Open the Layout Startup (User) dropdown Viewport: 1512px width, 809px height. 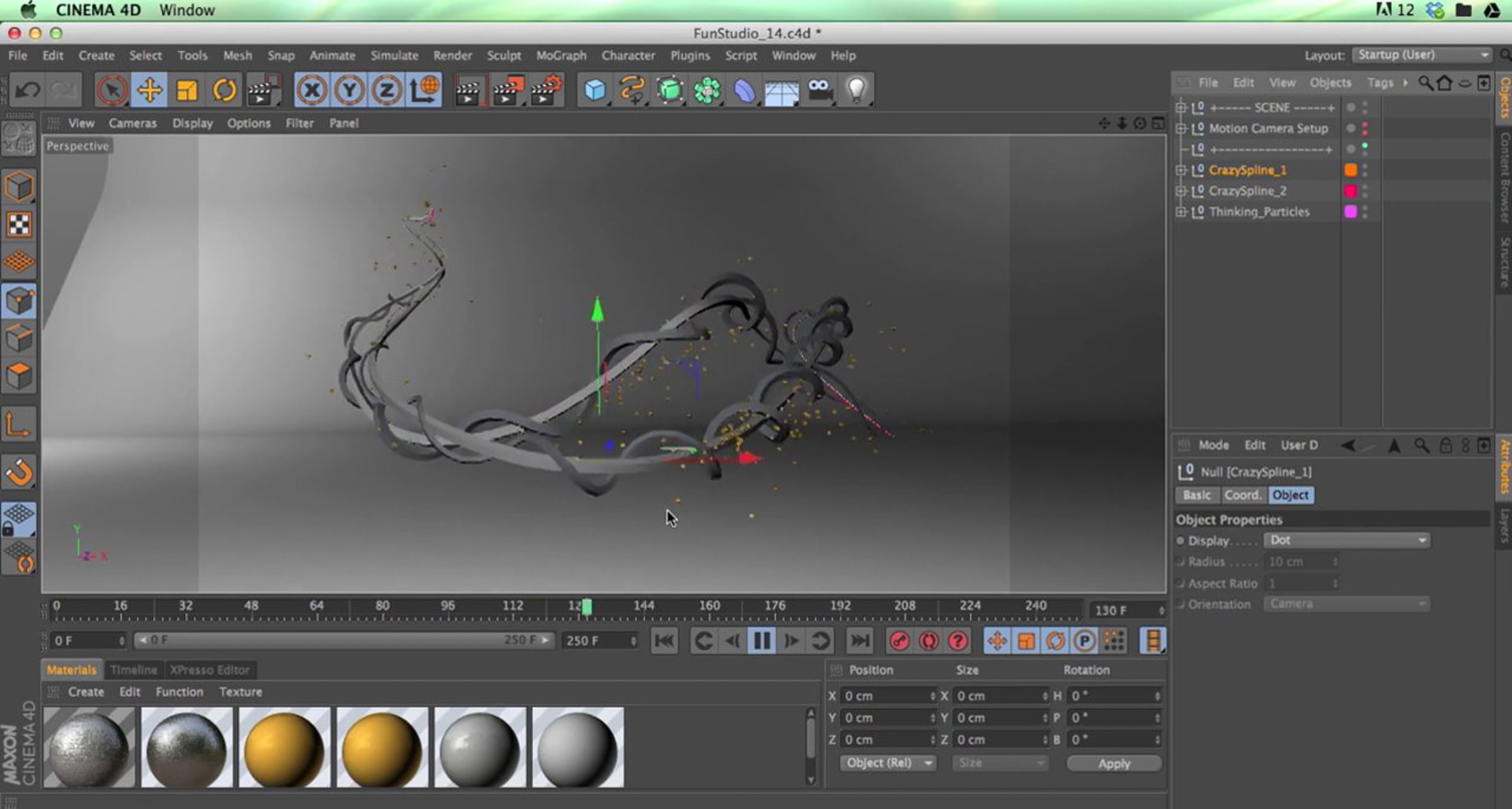pos(1422,55)
